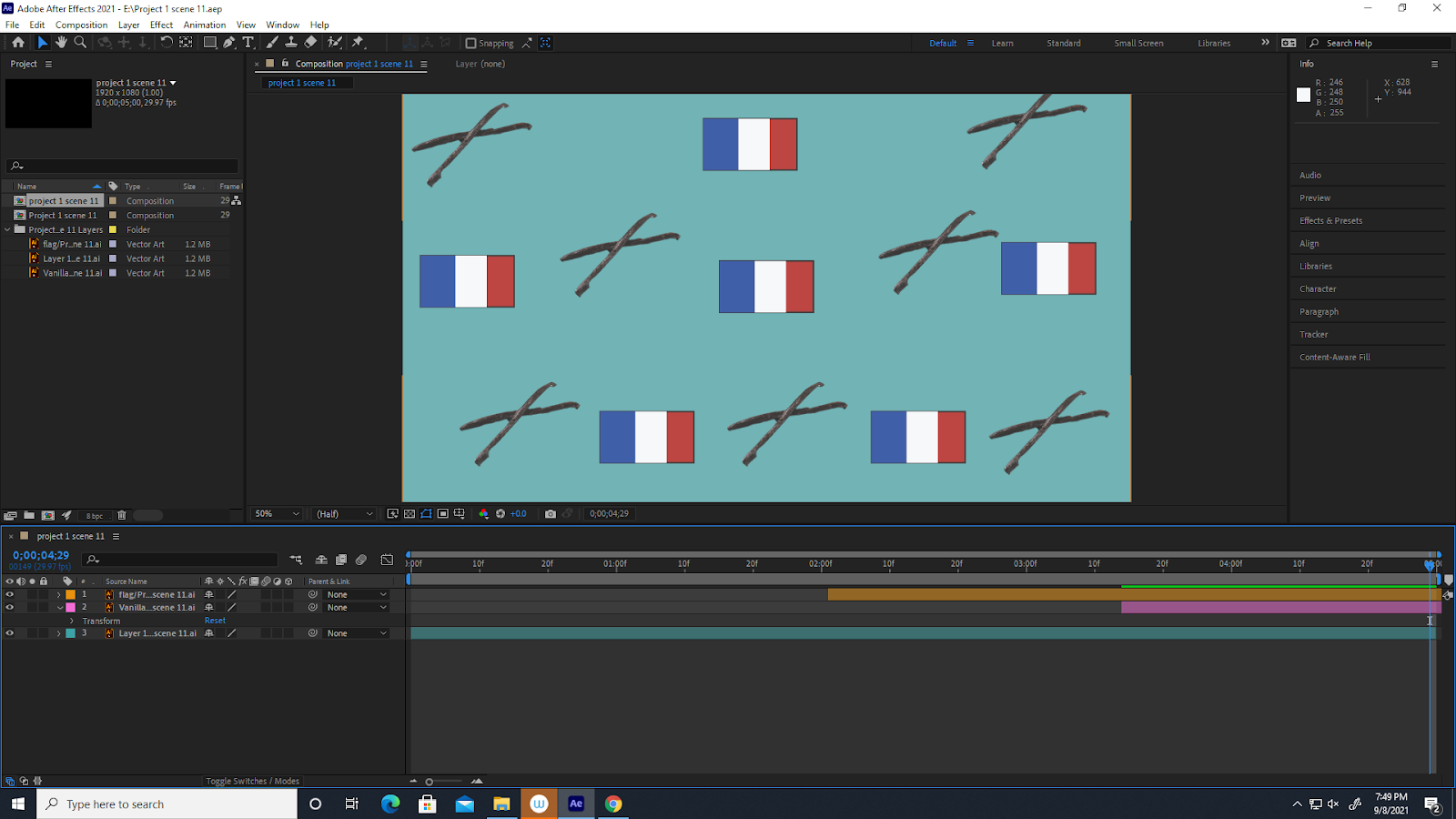The image size is (1456, 819).
Task: Select the Puppet Pin tool
Action: click(x=358, y=43)
